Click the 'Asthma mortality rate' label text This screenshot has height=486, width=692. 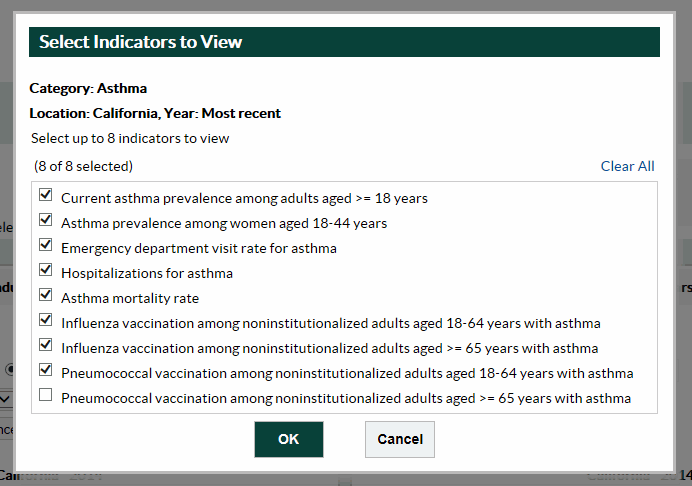(130, 298)
